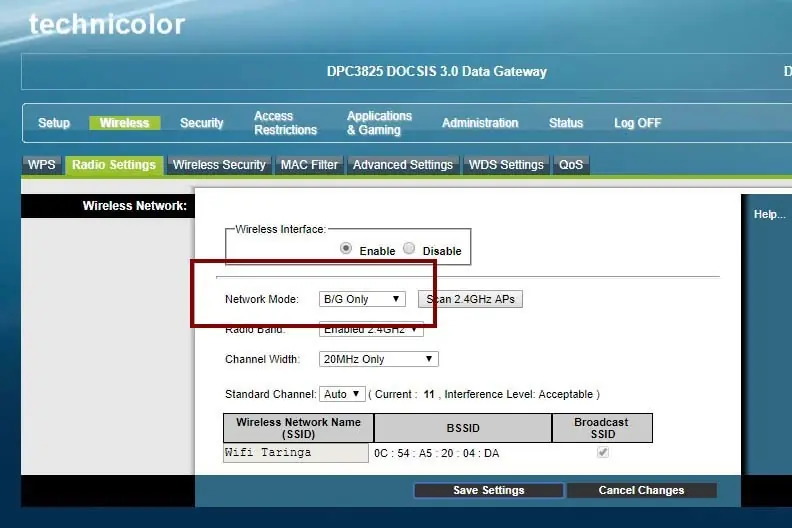792x528 pixels.
Task: Click Cancel Changes button
Action: click(x=641, y=490)
